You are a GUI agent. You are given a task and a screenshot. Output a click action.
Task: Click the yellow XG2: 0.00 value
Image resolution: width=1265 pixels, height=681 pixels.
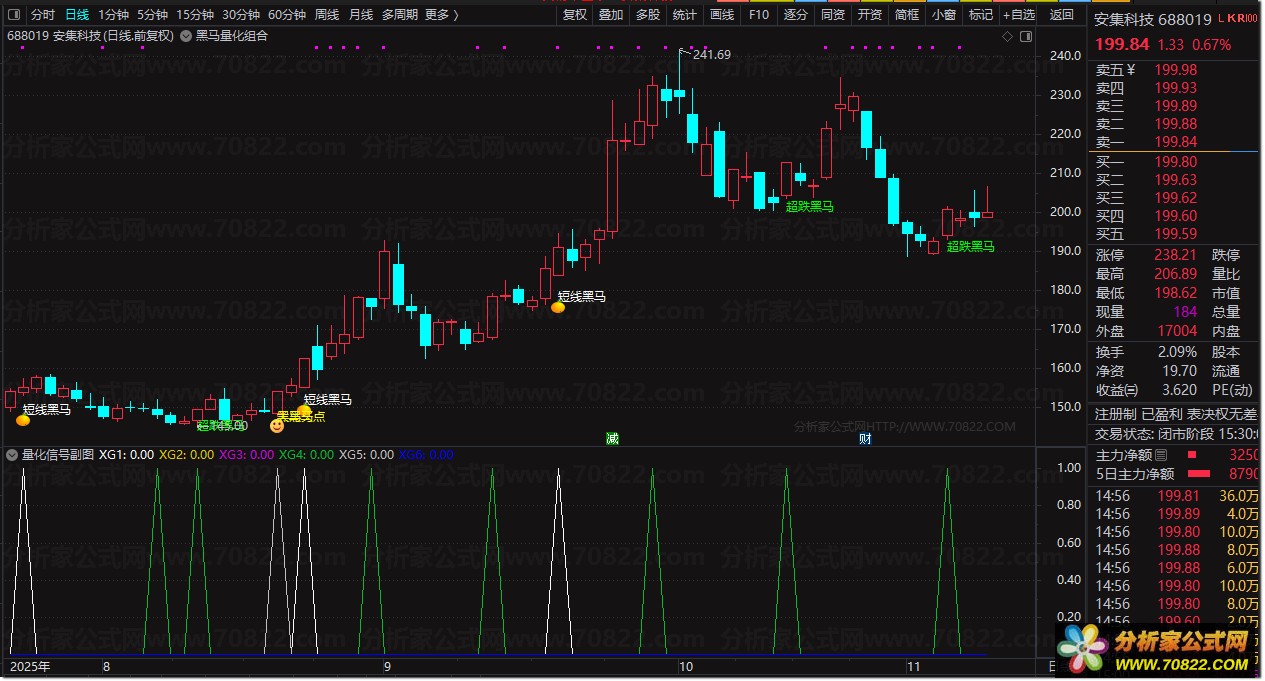(x=187, y=454)
